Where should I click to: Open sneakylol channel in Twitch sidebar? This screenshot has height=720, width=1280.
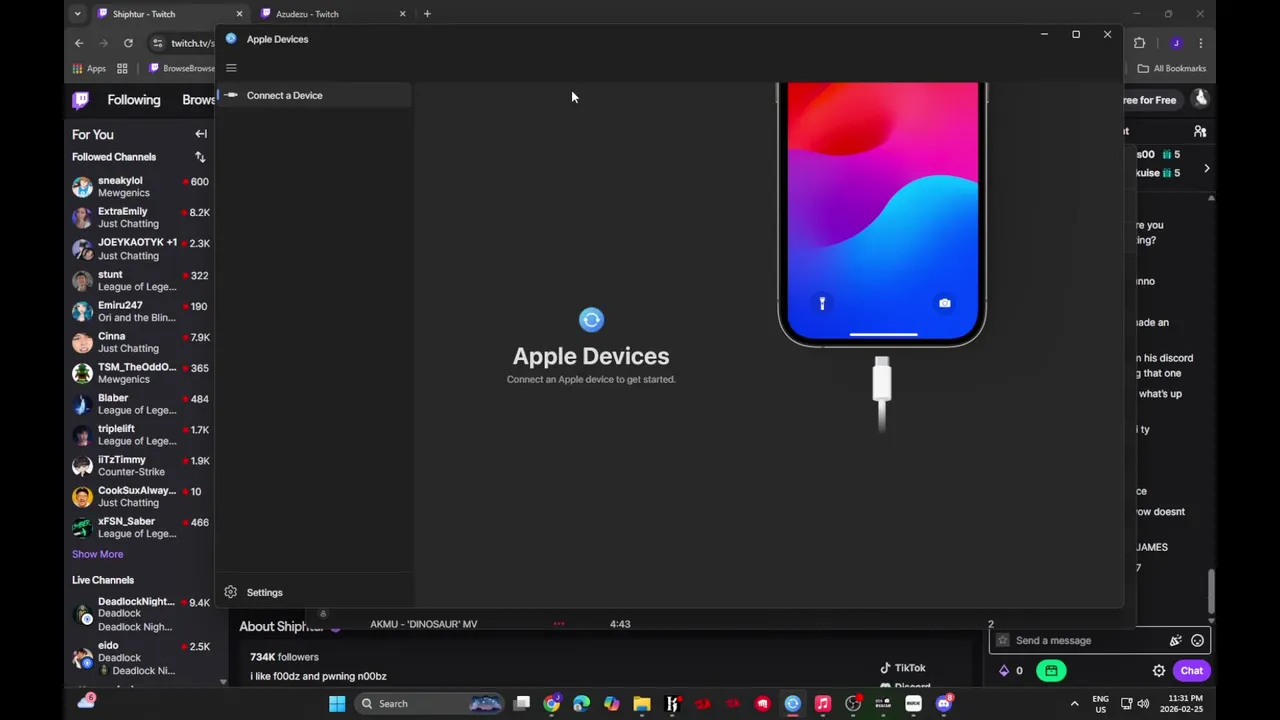click(140, 187)
